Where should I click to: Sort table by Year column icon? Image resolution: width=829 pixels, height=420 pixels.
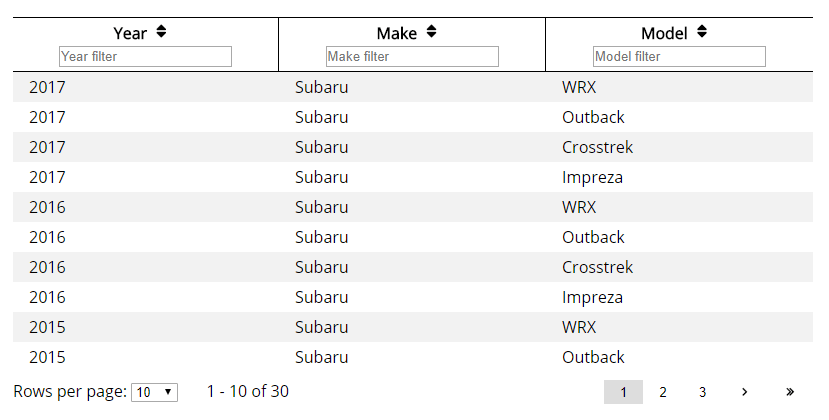[x=161, y=32]
